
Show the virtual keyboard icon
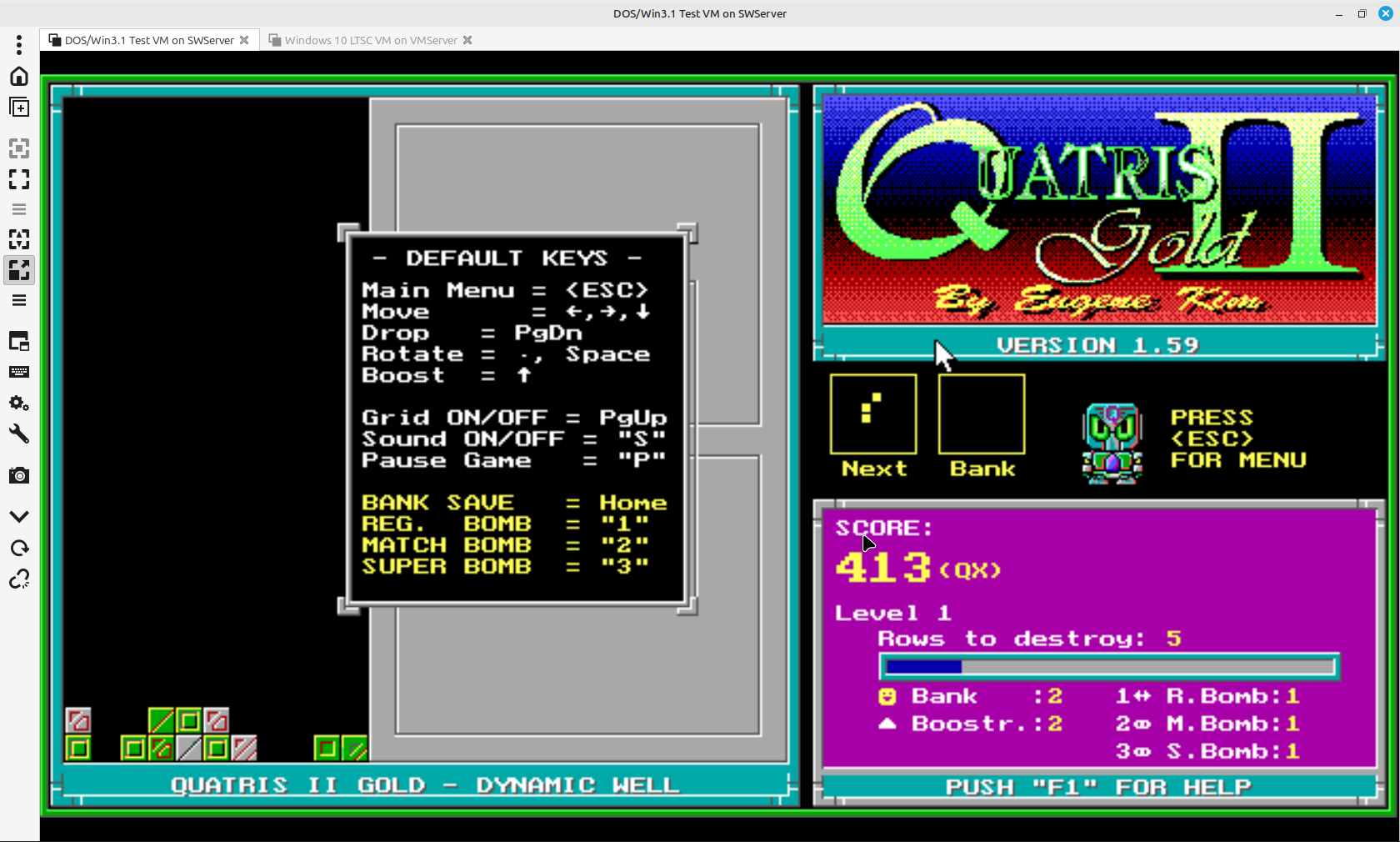[19, 372]
